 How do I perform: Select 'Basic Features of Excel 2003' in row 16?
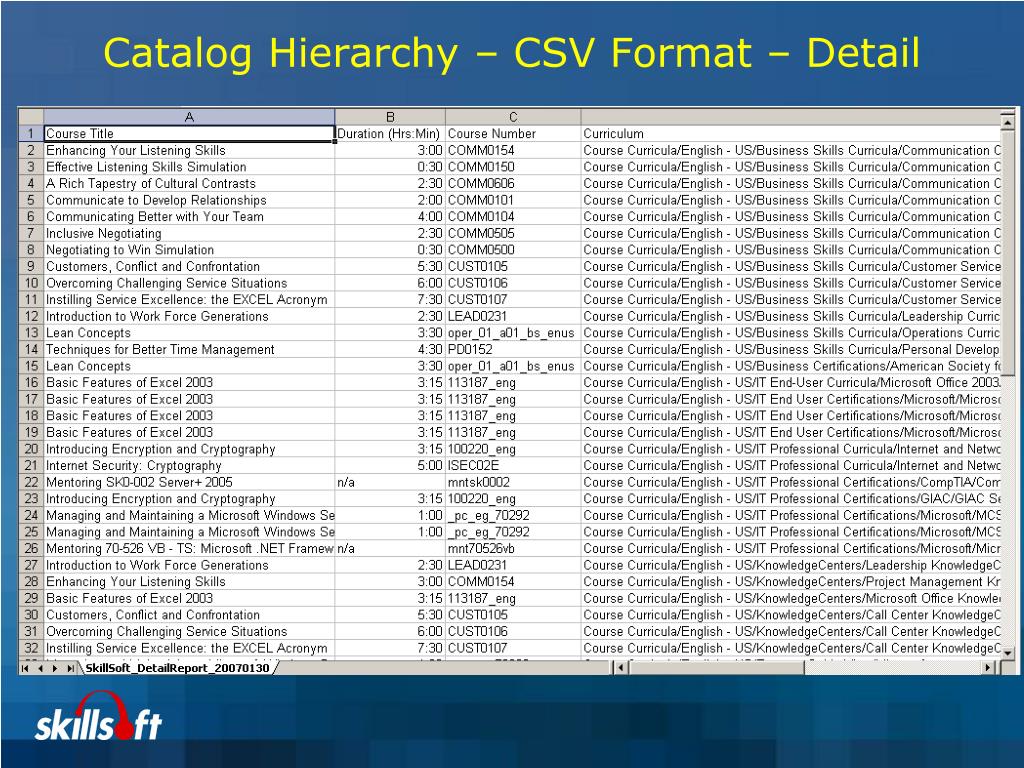point(189,383)
